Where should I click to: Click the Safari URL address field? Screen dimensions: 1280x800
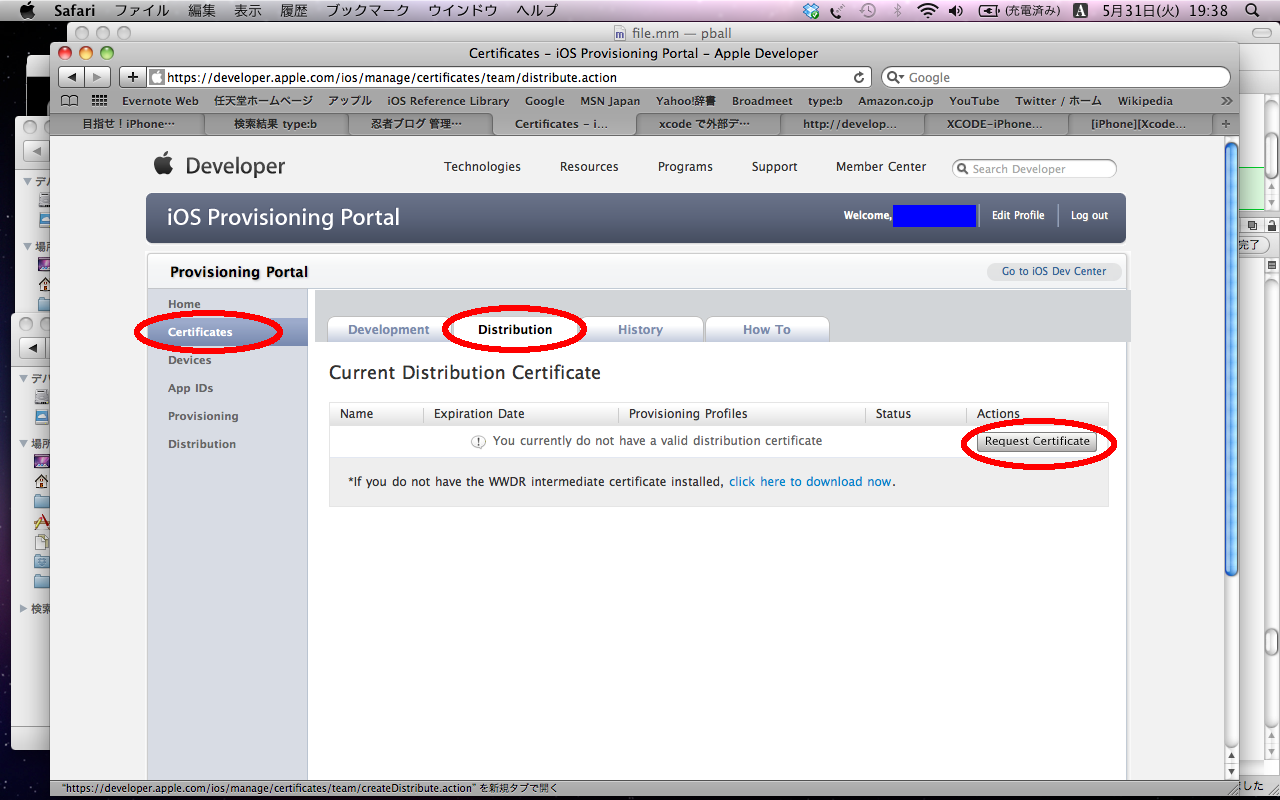508,77
